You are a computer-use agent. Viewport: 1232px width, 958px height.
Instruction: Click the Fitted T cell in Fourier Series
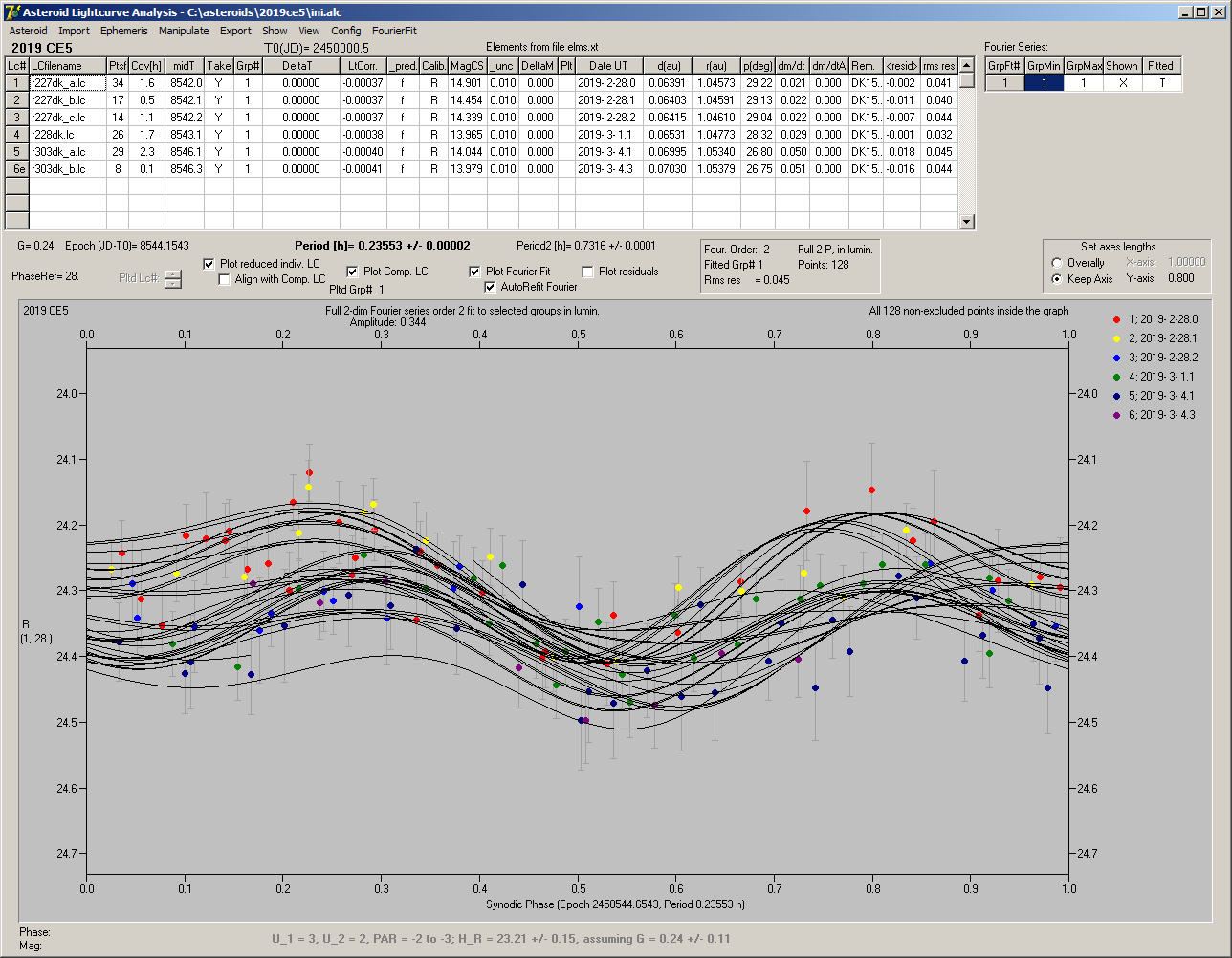(1161, 83)
